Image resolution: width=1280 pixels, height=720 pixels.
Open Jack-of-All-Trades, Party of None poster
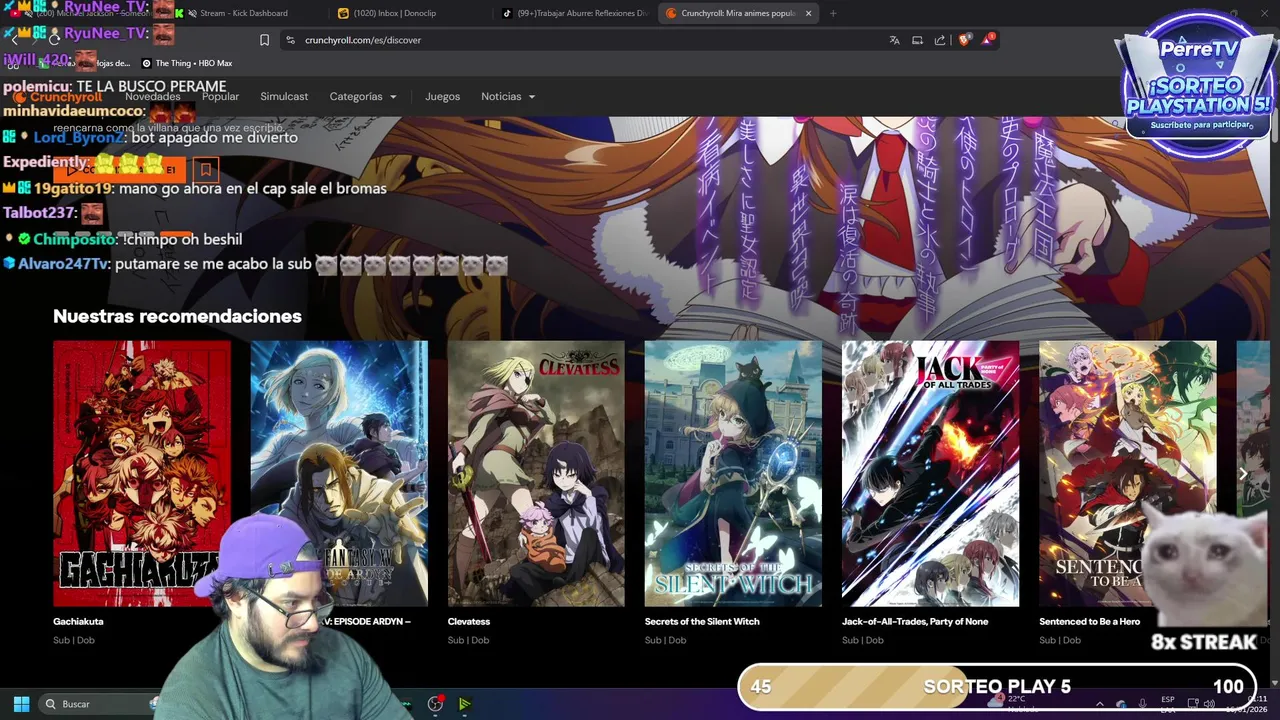pyautogui.click(x=930, y=473)
